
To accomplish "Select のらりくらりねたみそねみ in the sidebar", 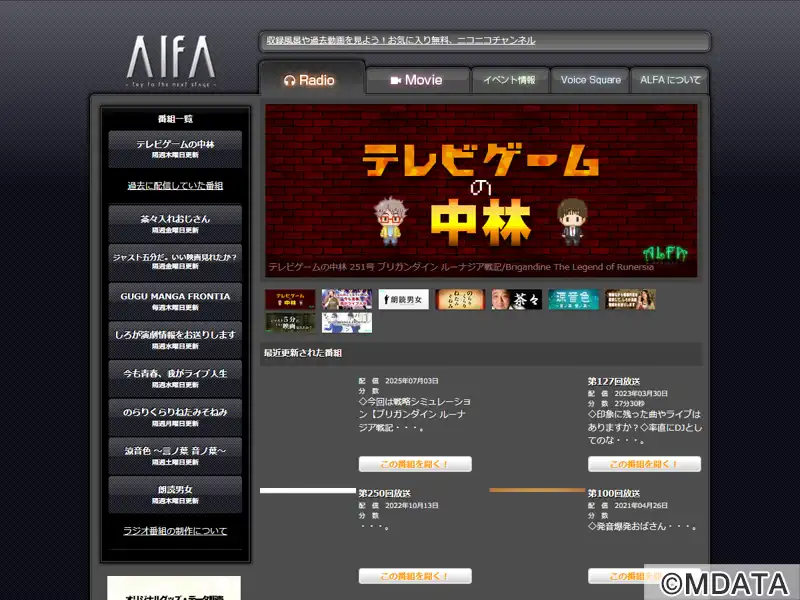I will point(175,417).
